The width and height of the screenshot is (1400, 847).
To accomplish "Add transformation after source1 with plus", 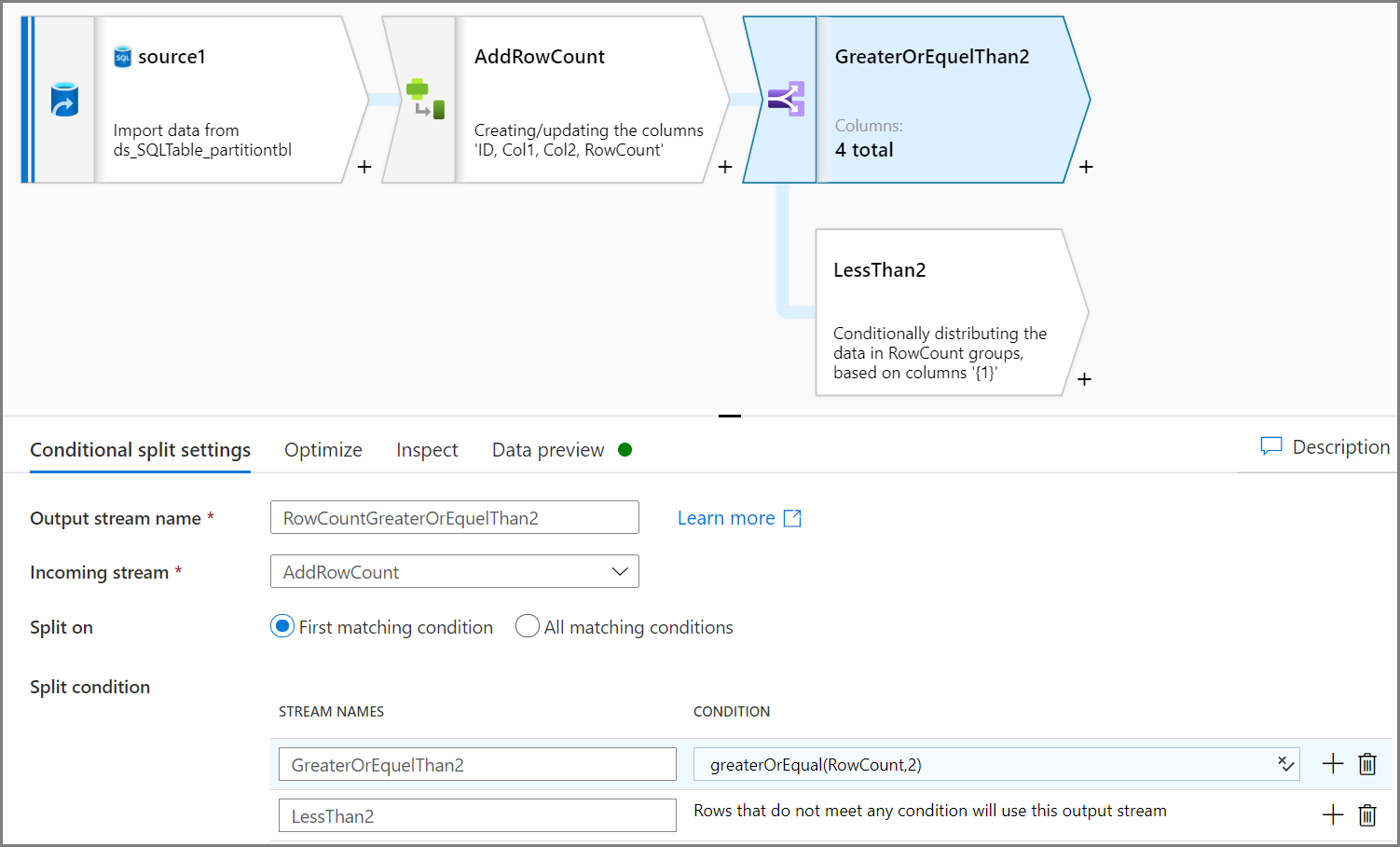I will (364, 167).
